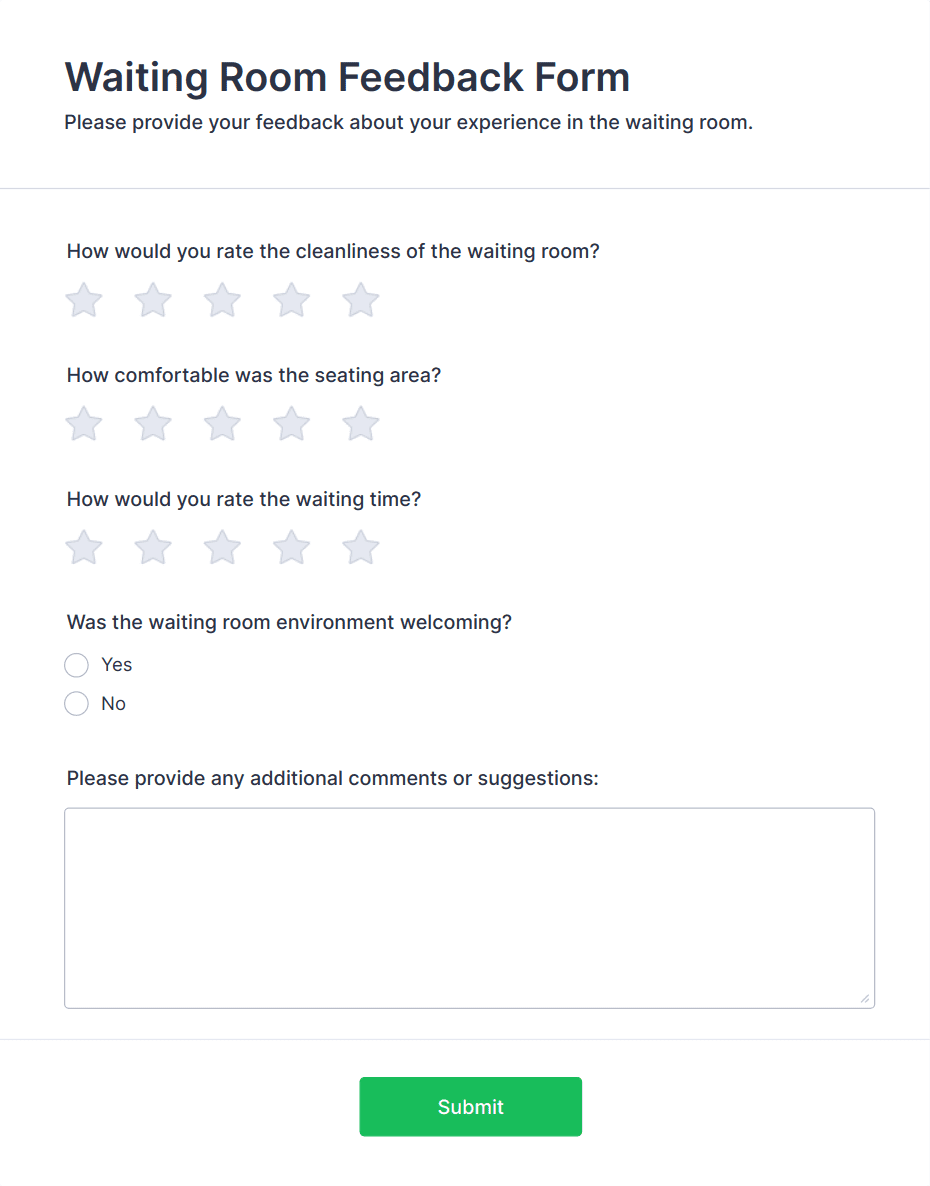Screen dimensions: 930x1186
Task: Pick fourth star for cleanliness rating
Action: tap(291, 300)
